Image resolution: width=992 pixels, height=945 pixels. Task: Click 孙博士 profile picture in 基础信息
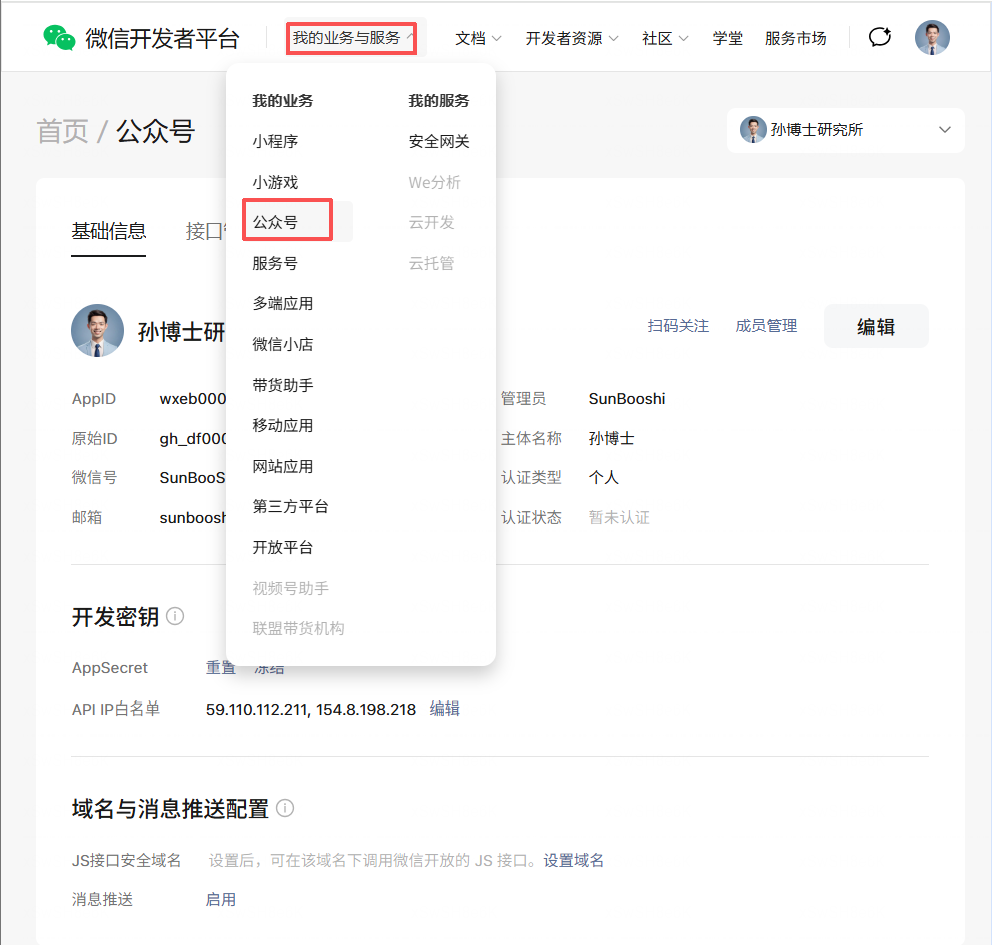coord(97,331)
